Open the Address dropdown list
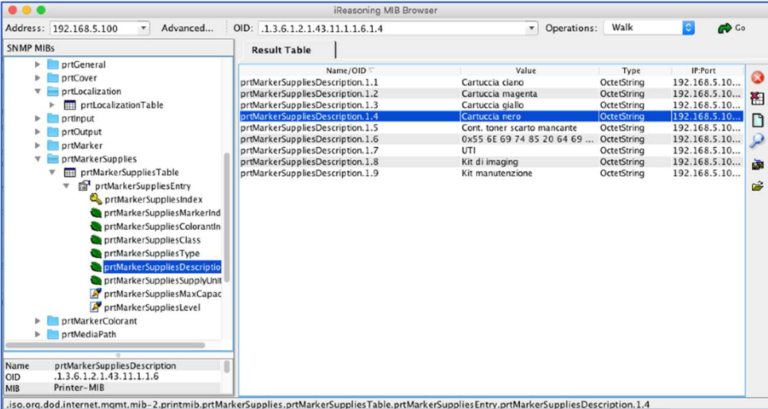The height and width of the screenshot is (409, 768). (x=143, y=28)
